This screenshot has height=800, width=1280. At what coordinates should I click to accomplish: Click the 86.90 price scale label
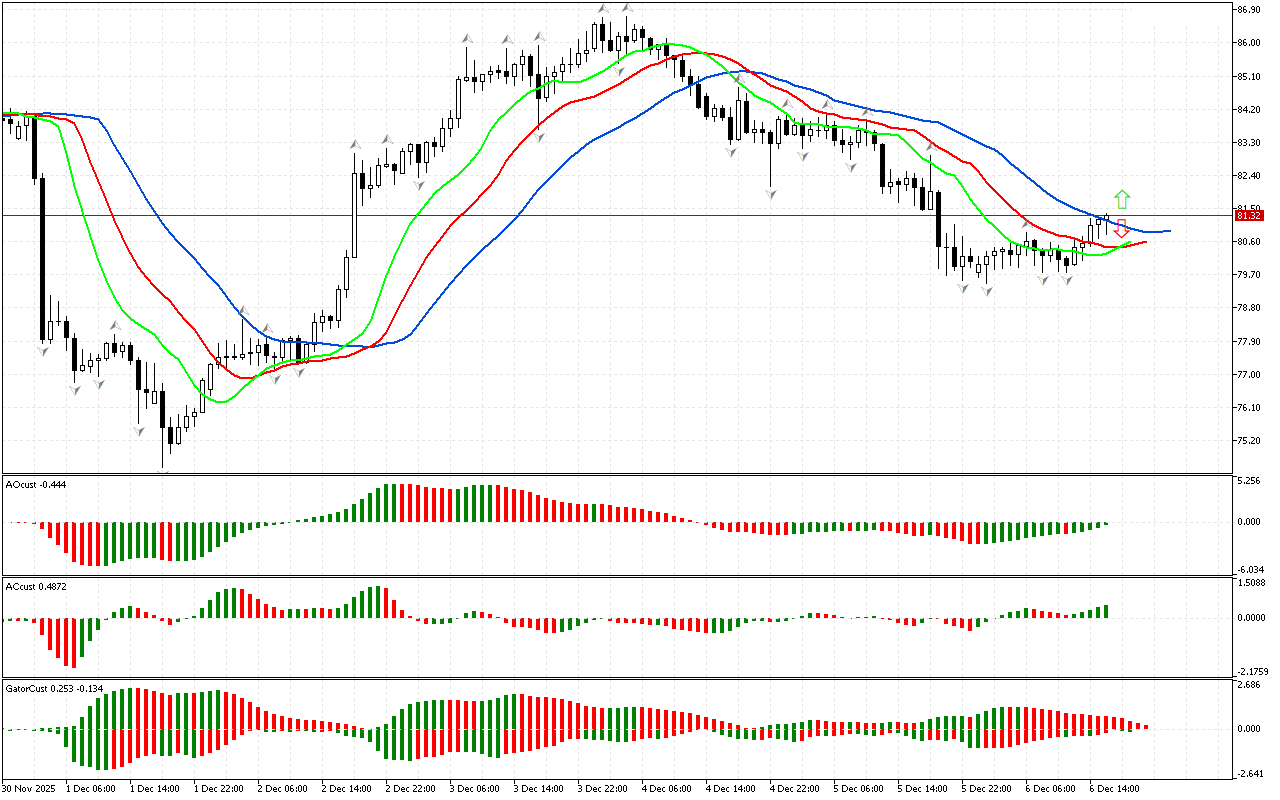tap(1247, 10)
